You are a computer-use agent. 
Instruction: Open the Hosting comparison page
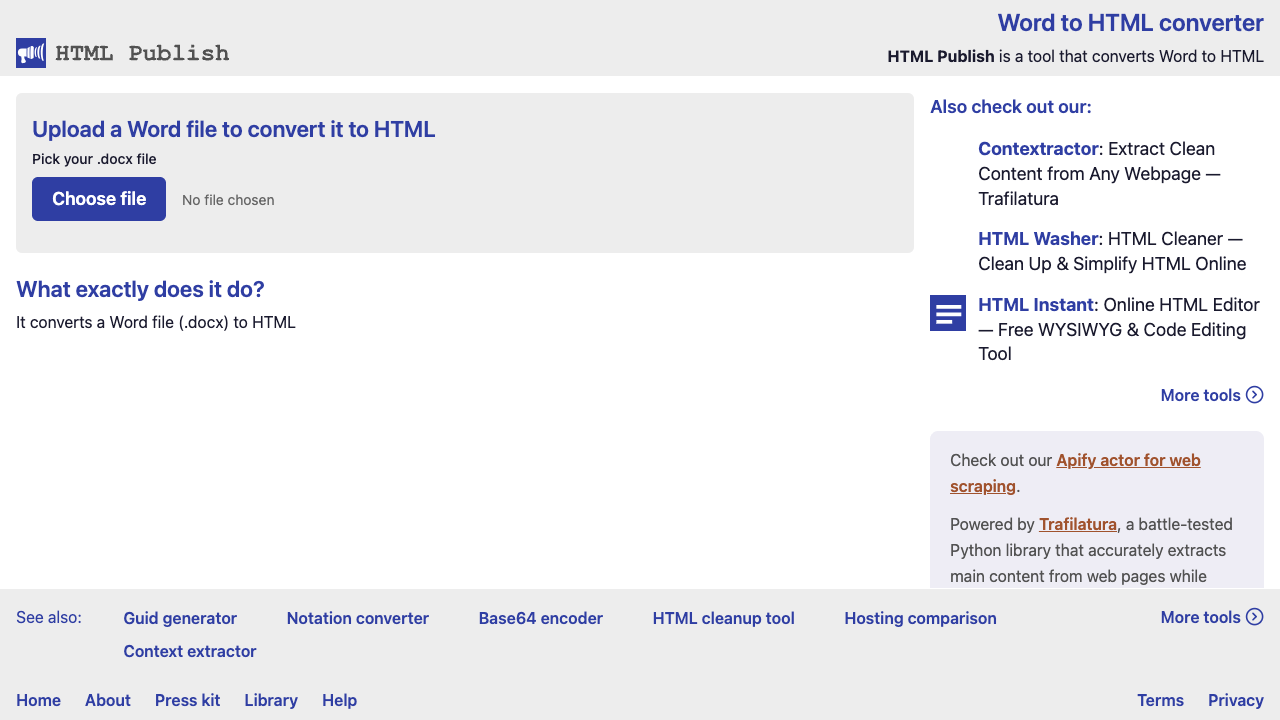point(920,618)
